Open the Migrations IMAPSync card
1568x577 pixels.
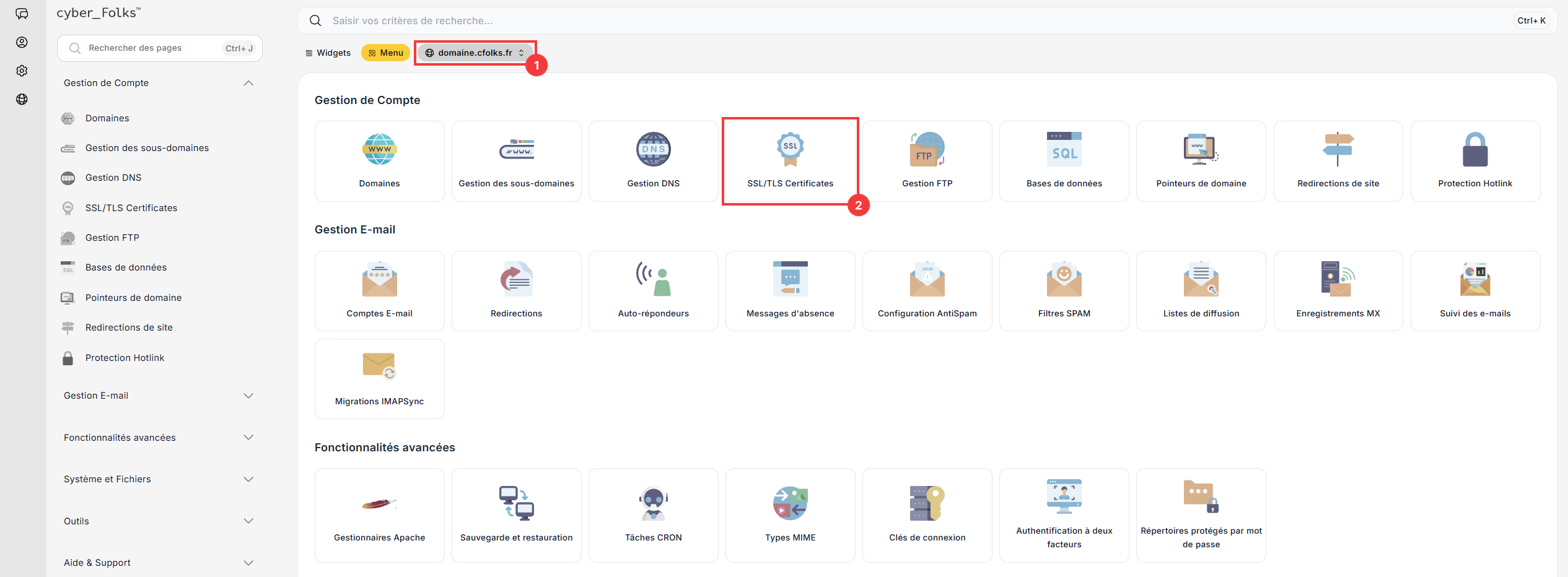(379, 379)
